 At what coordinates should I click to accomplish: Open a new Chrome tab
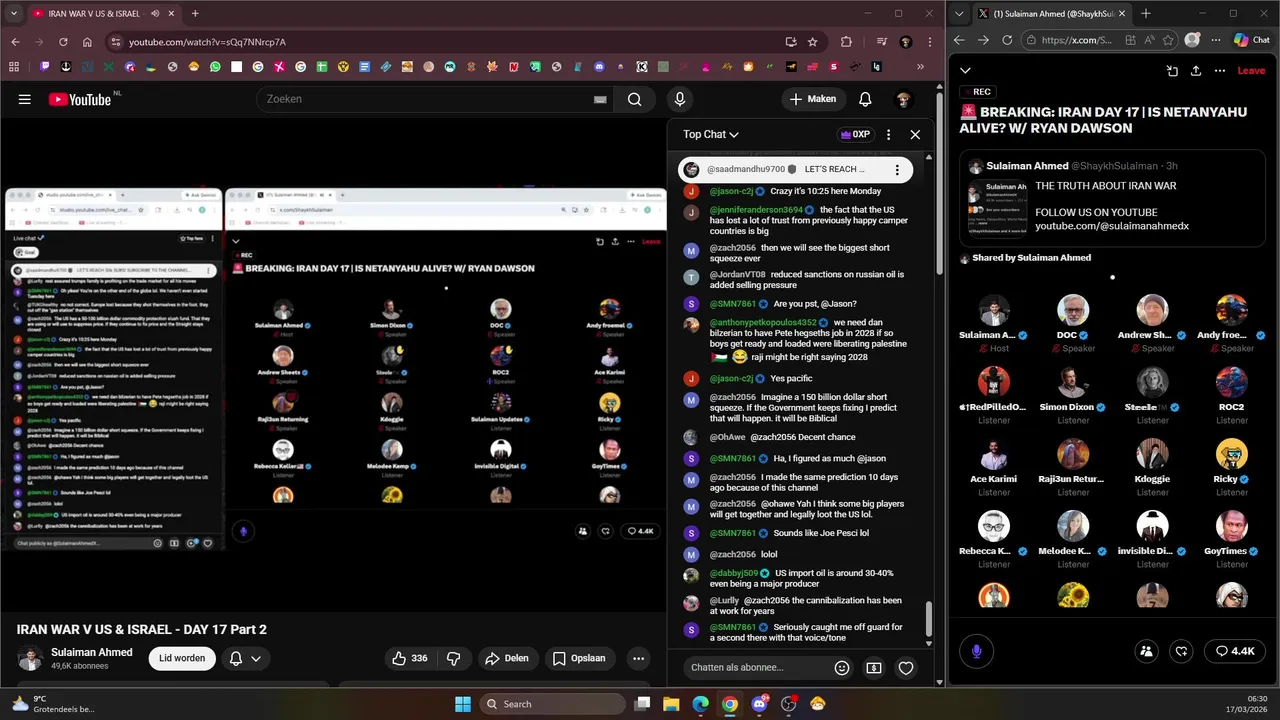[195, 14]
